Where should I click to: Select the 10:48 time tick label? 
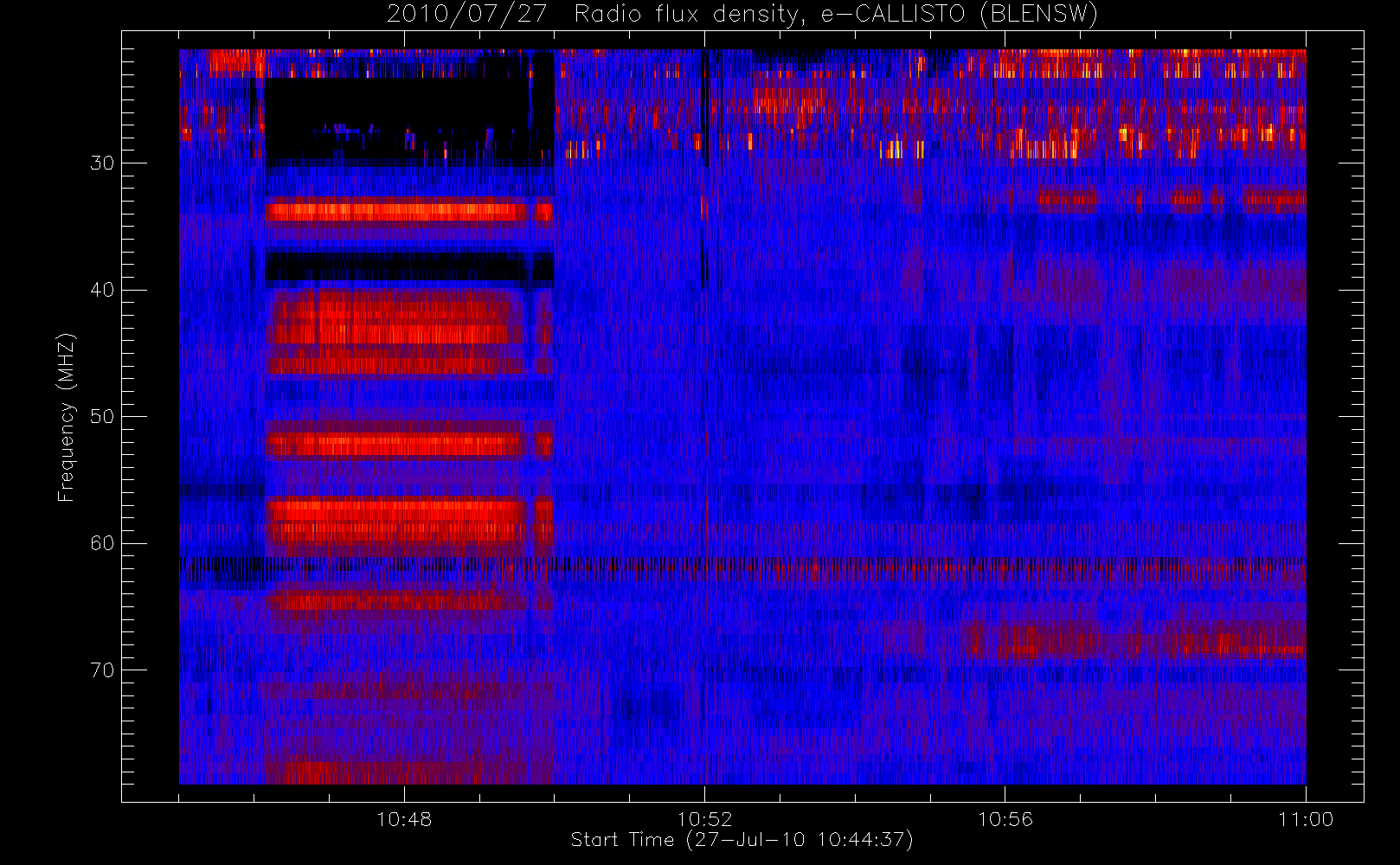click(404, 819)
